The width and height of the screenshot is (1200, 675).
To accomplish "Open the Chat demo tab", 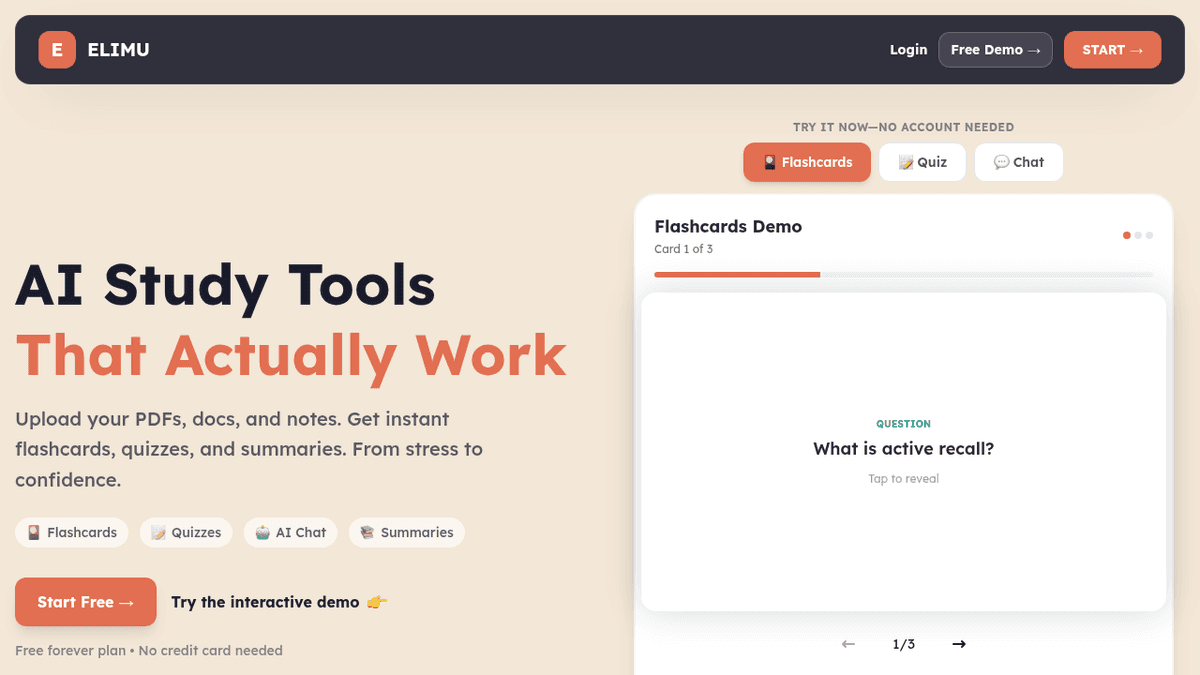I will [x=1018, y=162].
